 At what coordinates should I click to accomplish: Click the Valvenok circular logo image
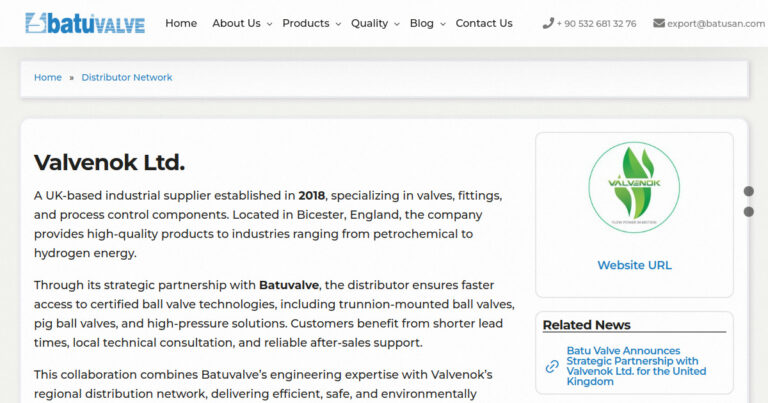point(634,188)
